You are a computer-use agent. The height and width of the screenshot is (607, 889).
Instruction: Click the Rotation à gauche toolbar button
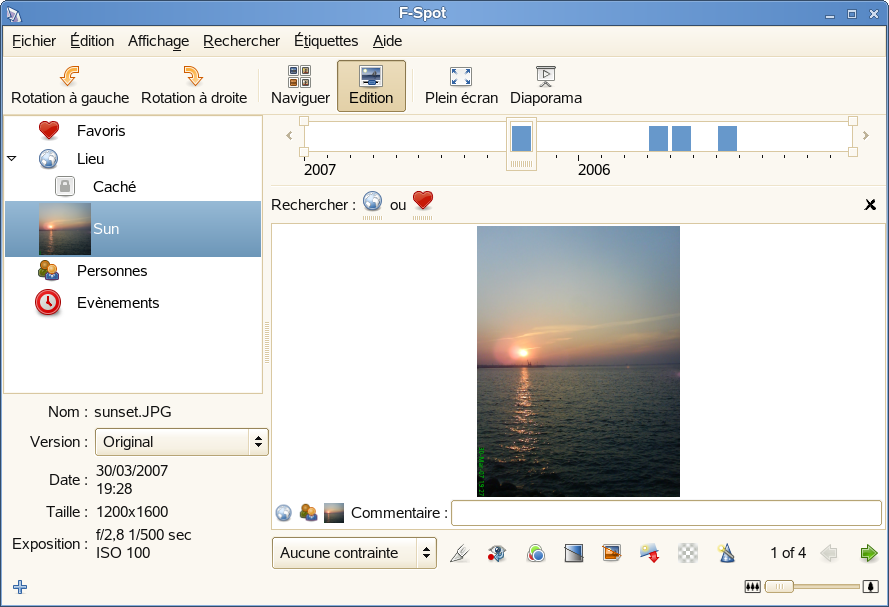70,86
